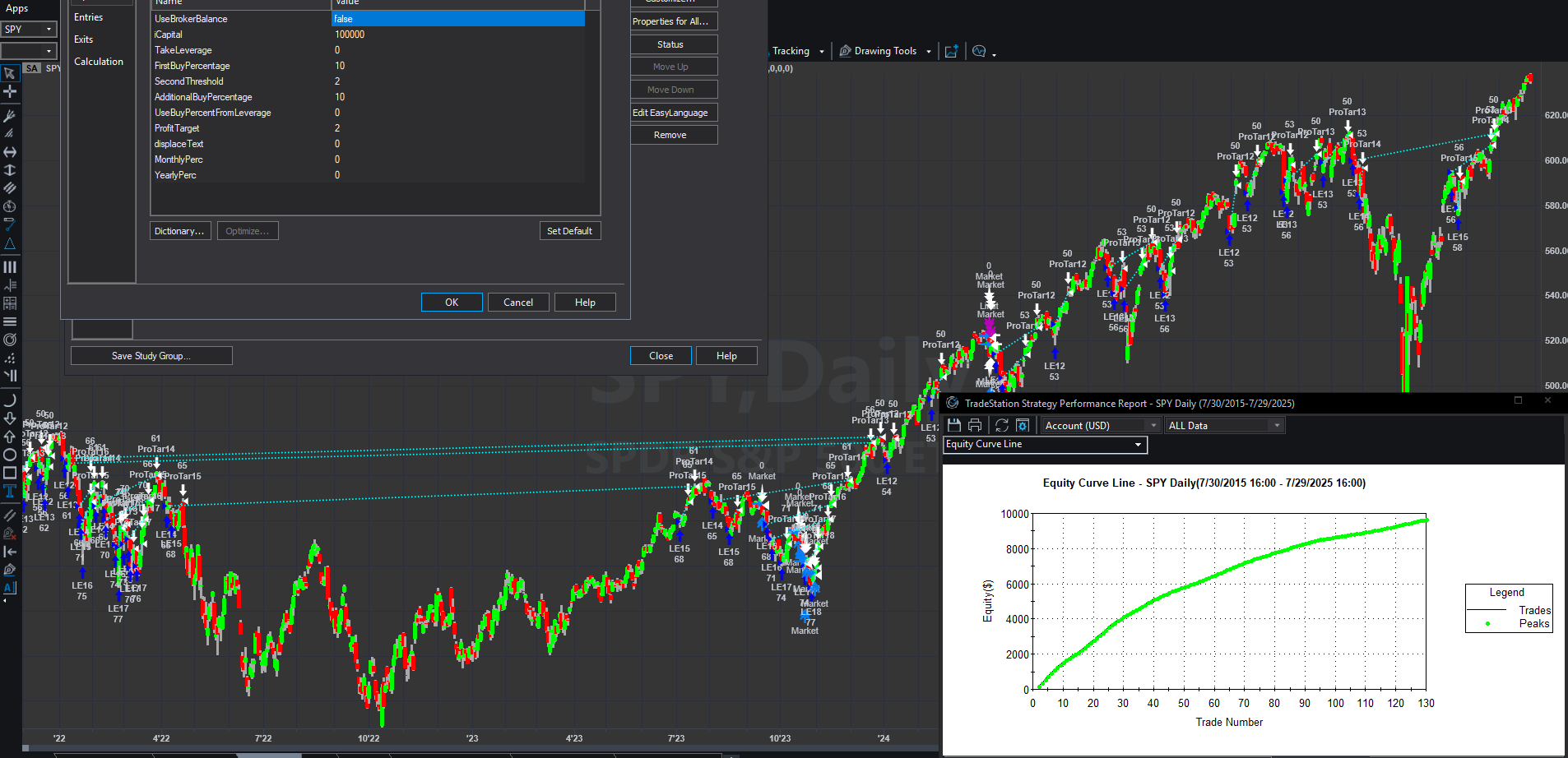Select the crosshair cursor tool
Viewport: 1568px width, 758px height.
[10, 91]
